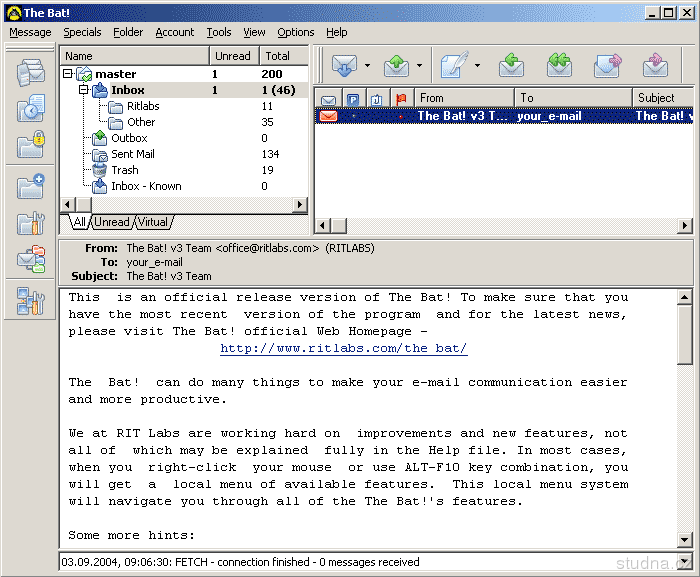Select the master account in folder tree
Screen dimensions: 700x577
coord(115,74)
